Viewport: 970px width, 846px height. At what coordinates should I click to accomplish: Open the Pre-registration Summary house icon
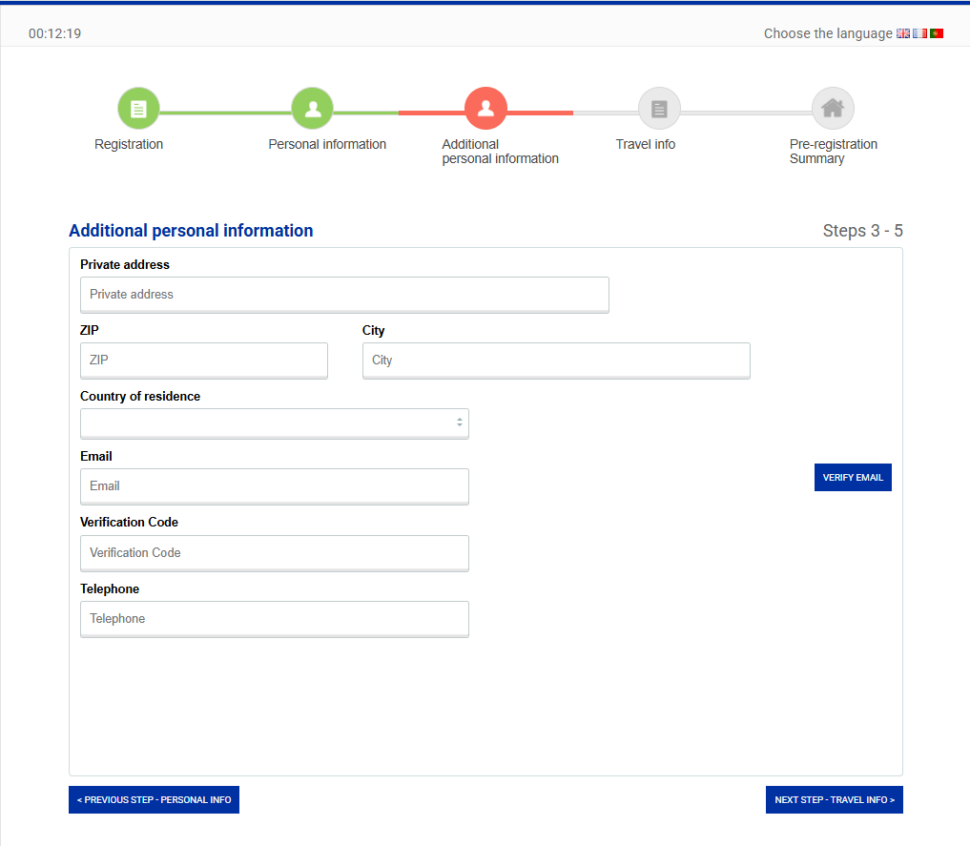pos(832,109)
